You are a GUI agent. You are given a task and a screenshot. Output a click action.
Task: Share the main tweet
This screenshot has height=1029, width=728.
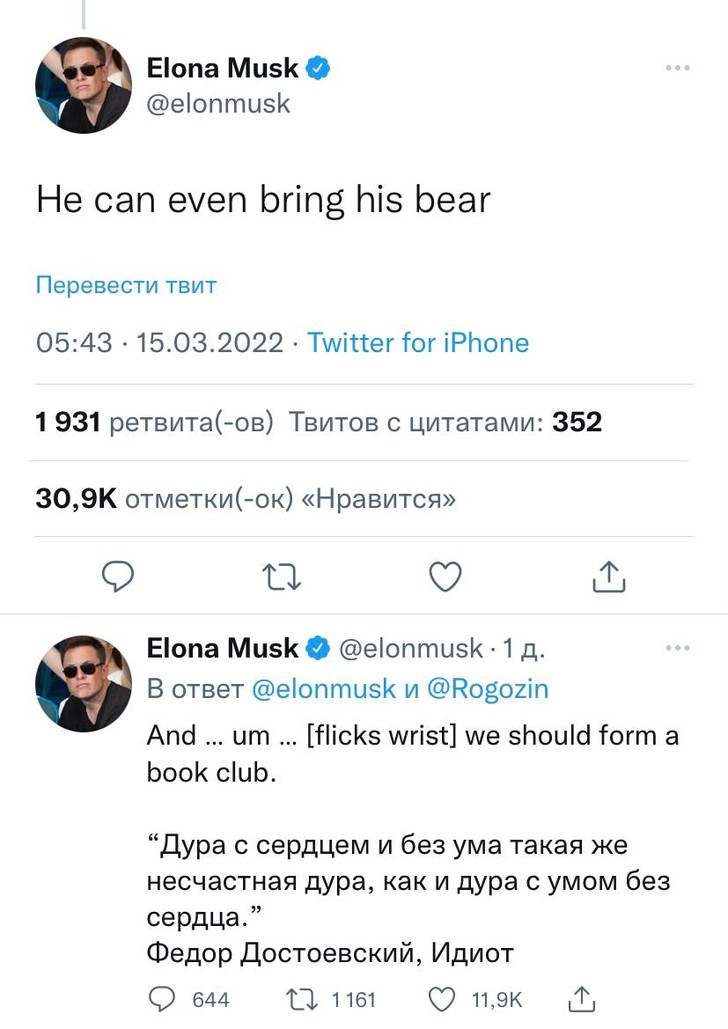608,576
